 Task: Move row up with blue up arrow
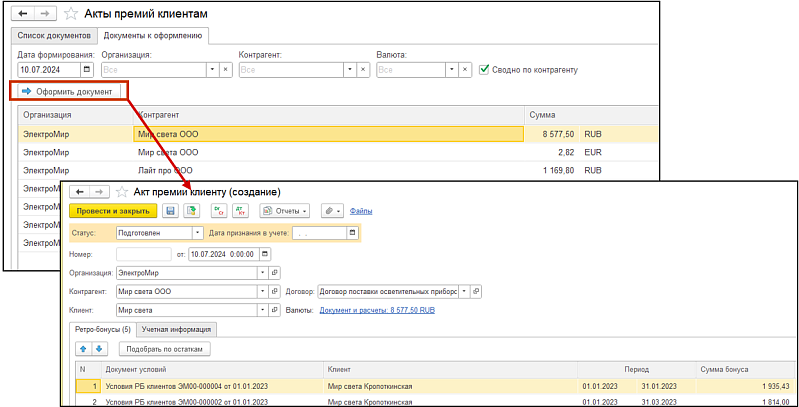pyautogui.click(x=84, y=349)
